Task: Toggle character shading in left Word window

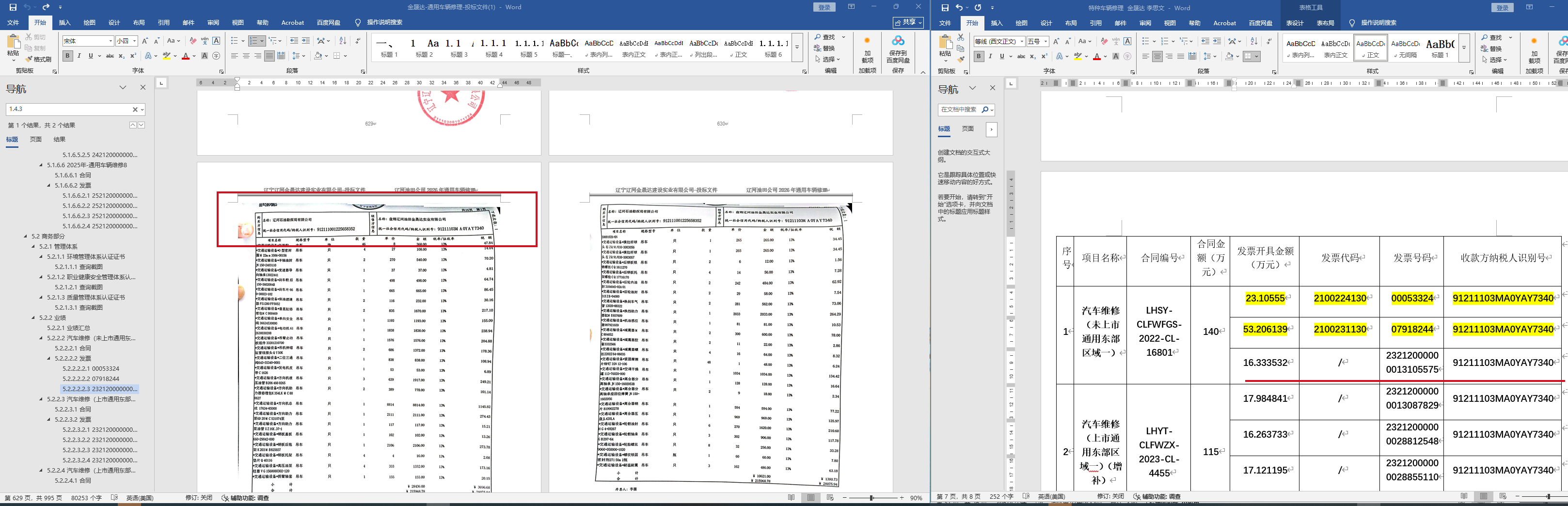Action: tap(205, 56)
